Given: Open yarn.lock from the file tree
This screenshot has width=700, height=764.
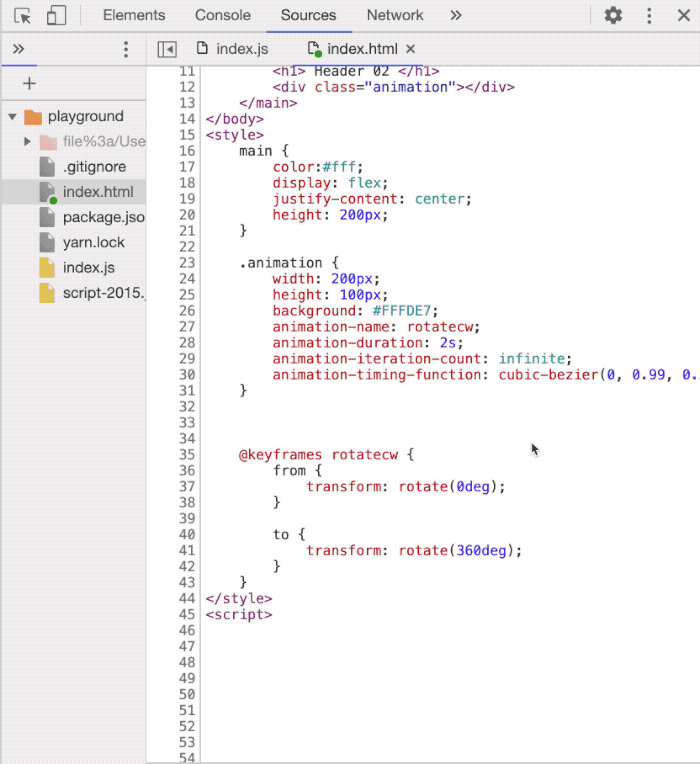Looking at the screenshot, I should 94,242.
